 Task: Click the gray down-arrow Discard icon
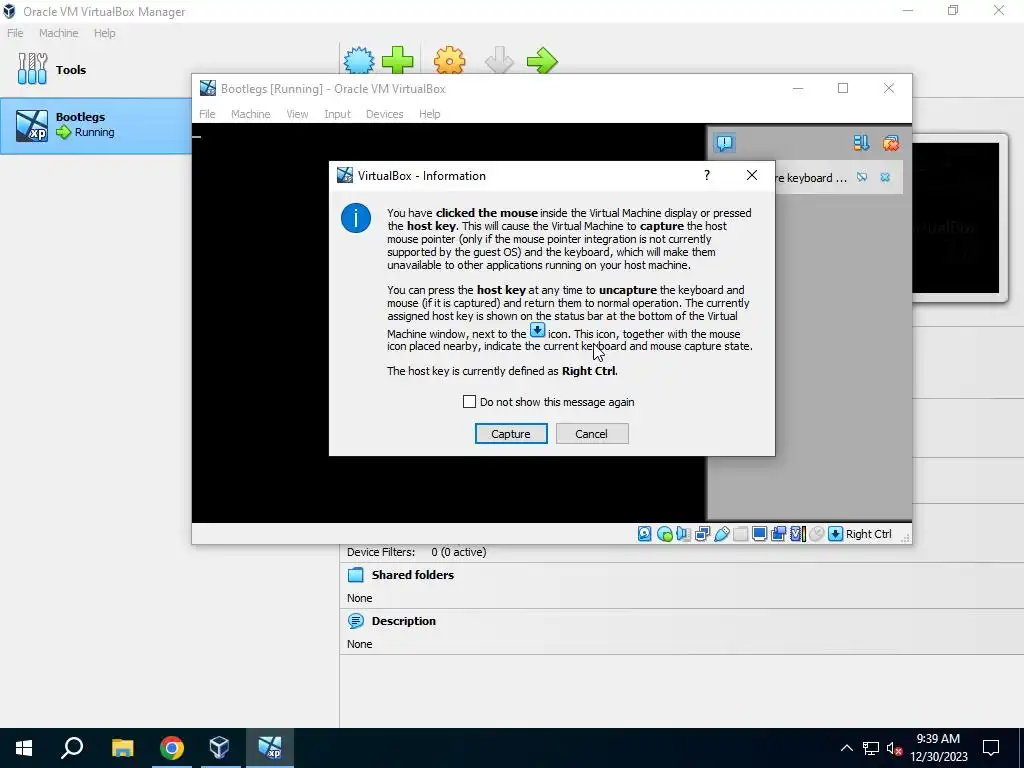click(499, 61)
